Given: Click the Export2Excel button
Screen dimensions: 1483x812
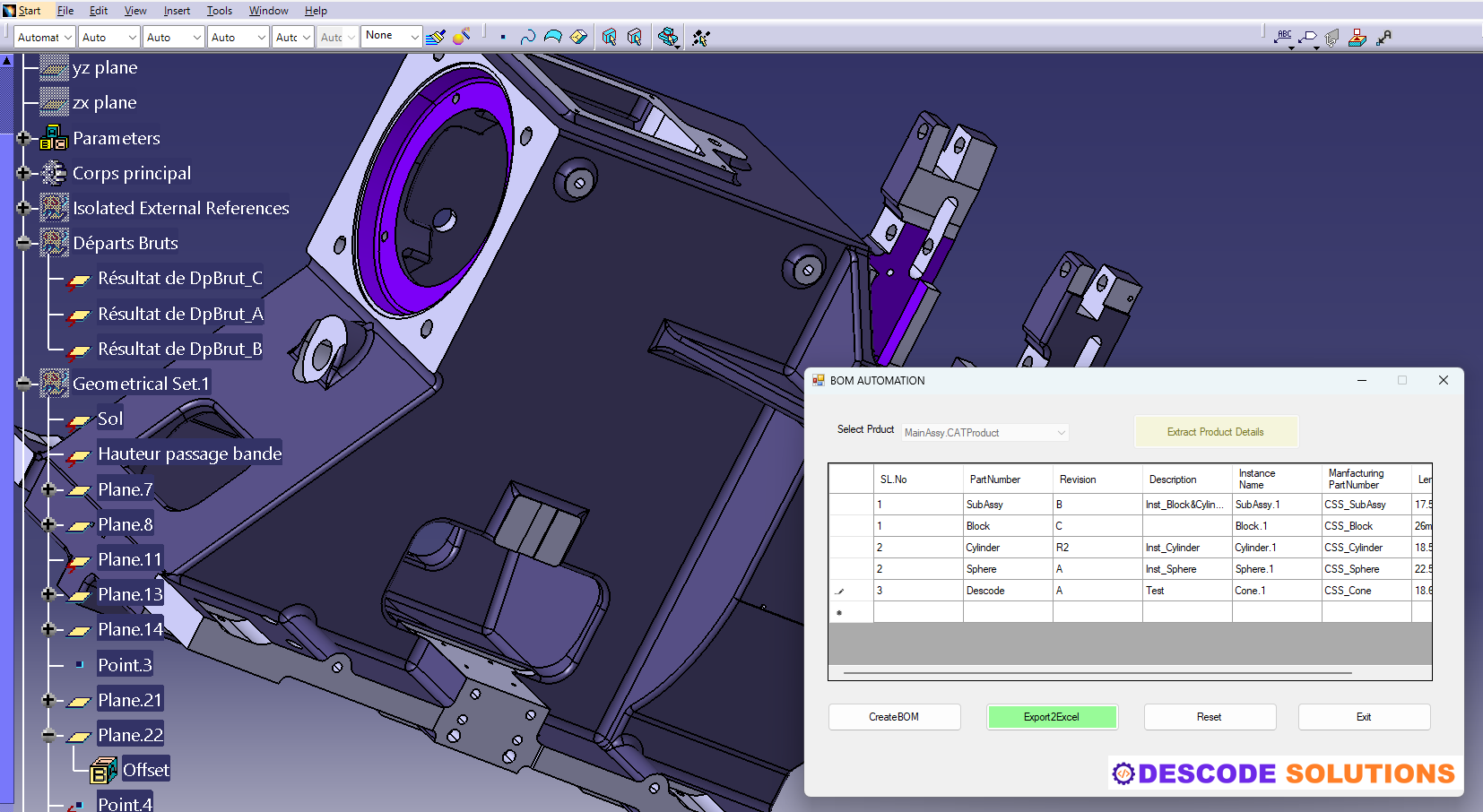Looking at the screenshot, I should coord(1052,717).
